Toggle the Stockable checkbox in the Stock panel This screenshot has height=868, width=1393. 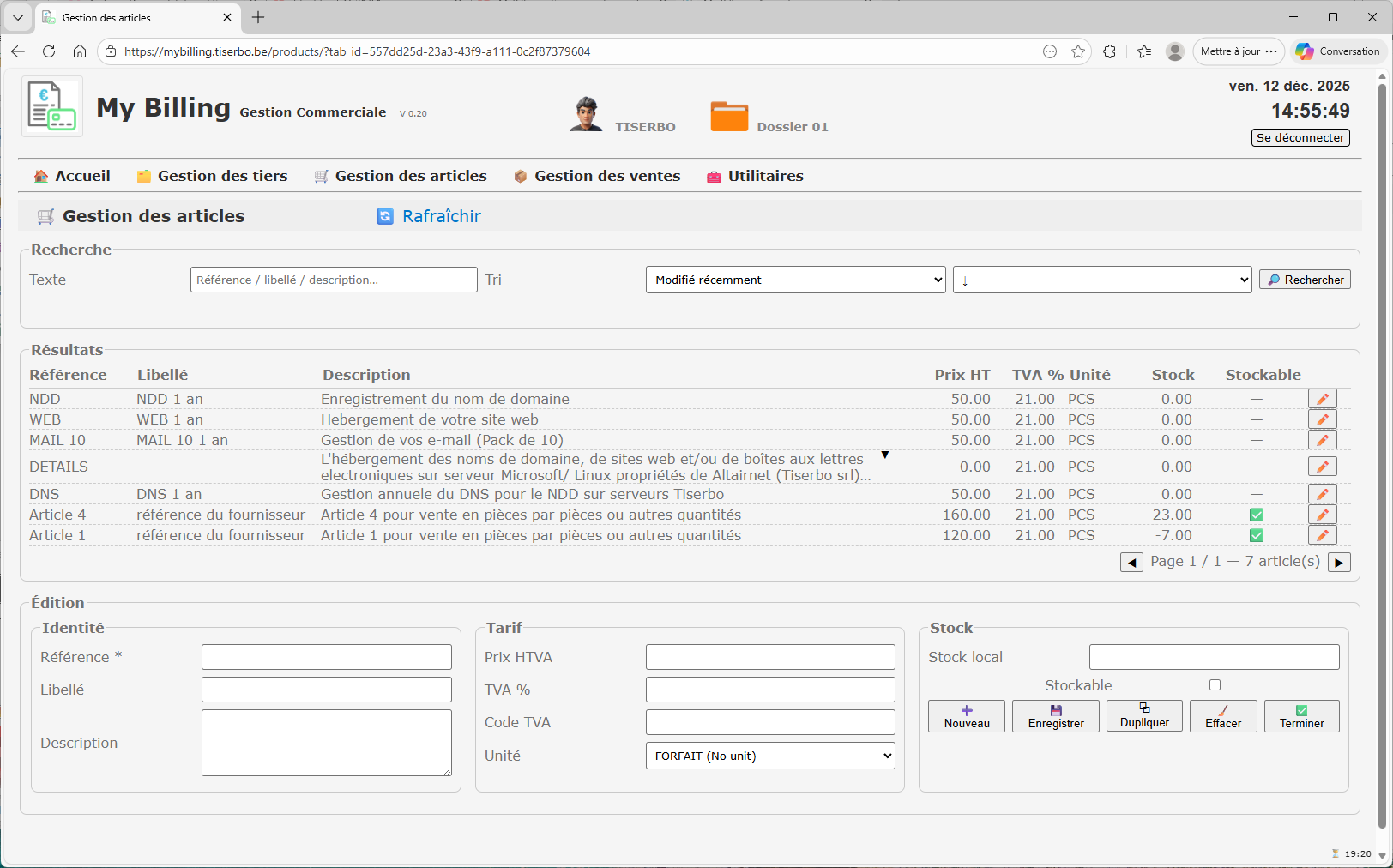pyautogui.click(x=1214, y=684)
